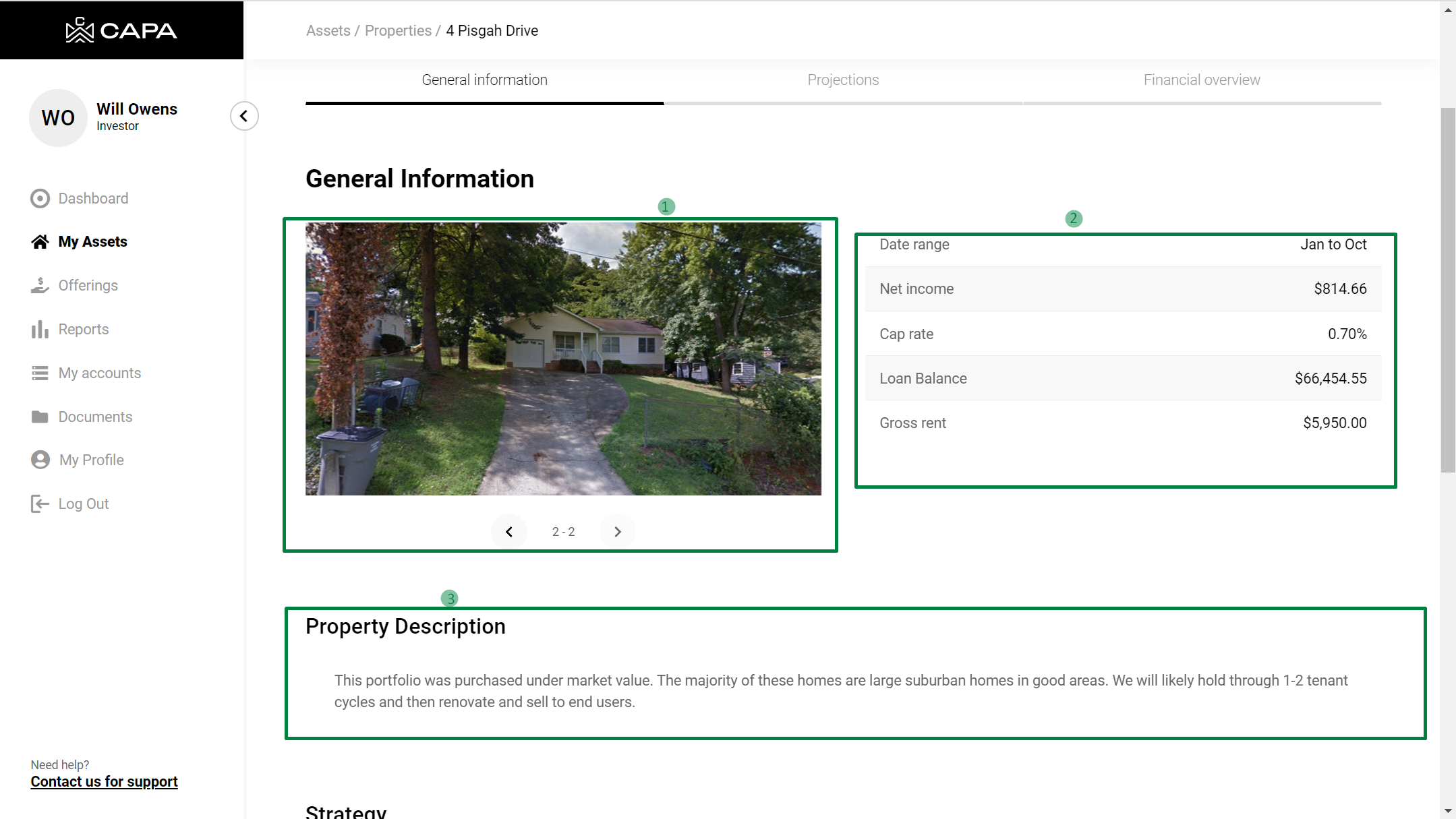Show next property photo
Viewport: 1456px width, 819px height.
pyautogui.click(x=618, y=532)
